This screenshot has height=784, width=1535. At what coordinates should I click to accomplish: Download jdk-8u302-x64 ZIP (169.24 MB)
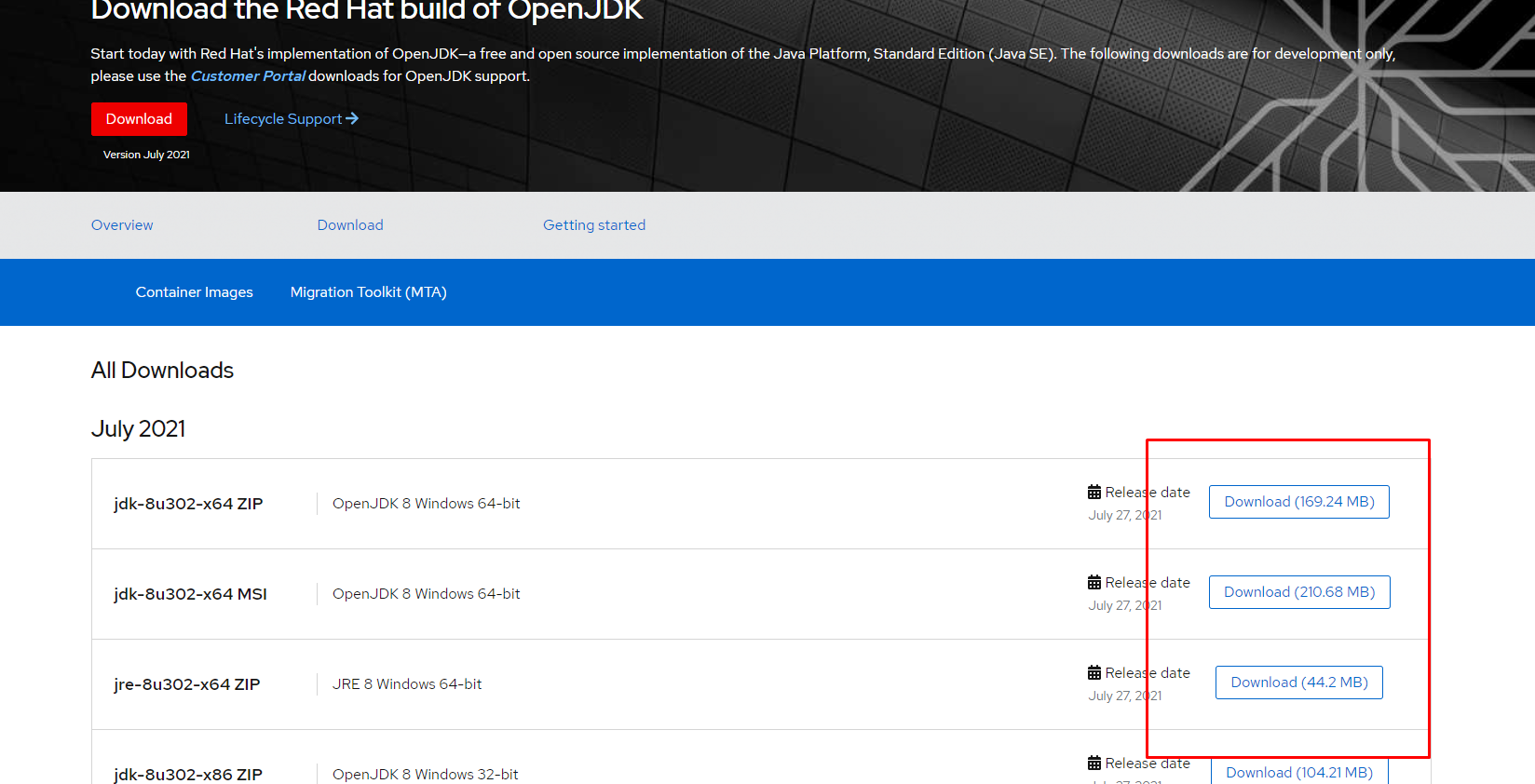[1299, 502]
